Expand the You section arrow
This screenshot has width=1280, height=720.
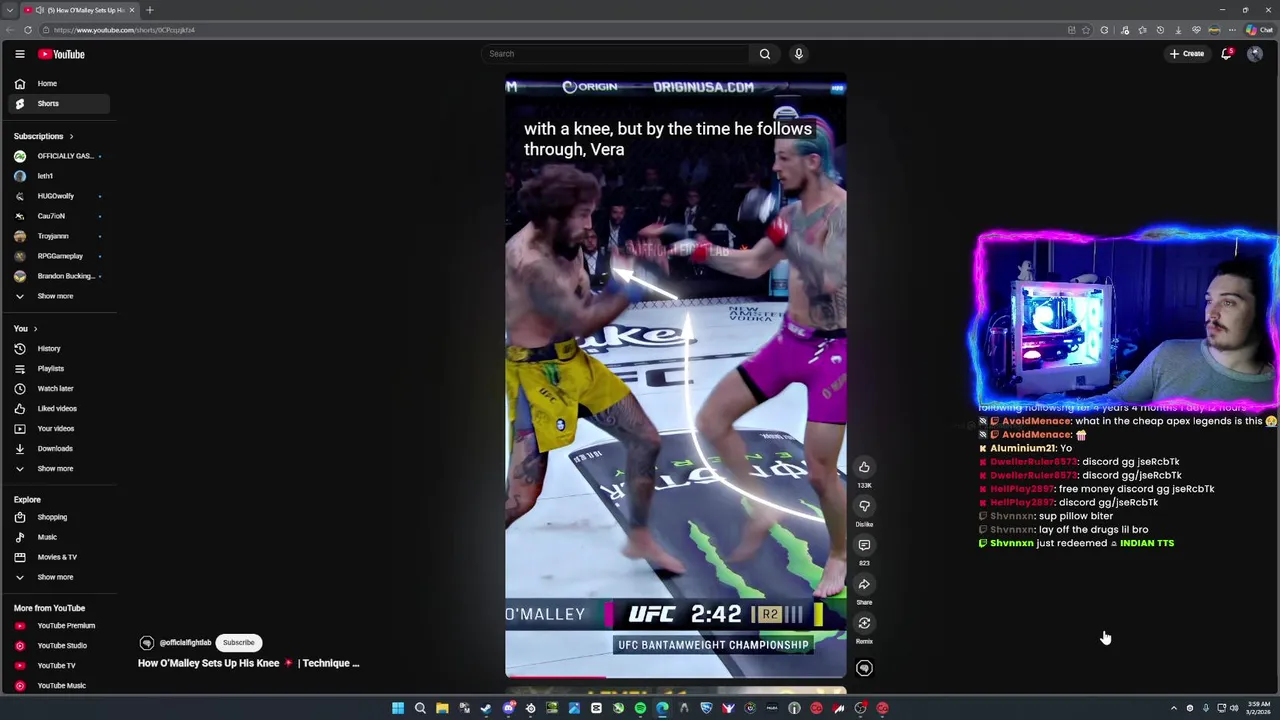pos(35,329)
